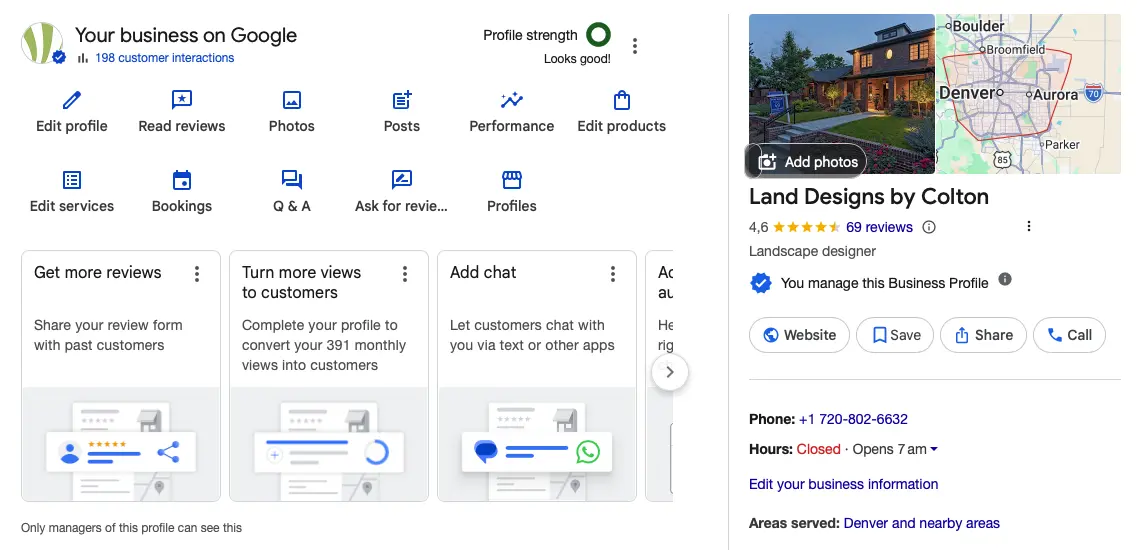Click Add photos on house thumbnail
Screen dimensions: 1137x550
click(808, 162)
